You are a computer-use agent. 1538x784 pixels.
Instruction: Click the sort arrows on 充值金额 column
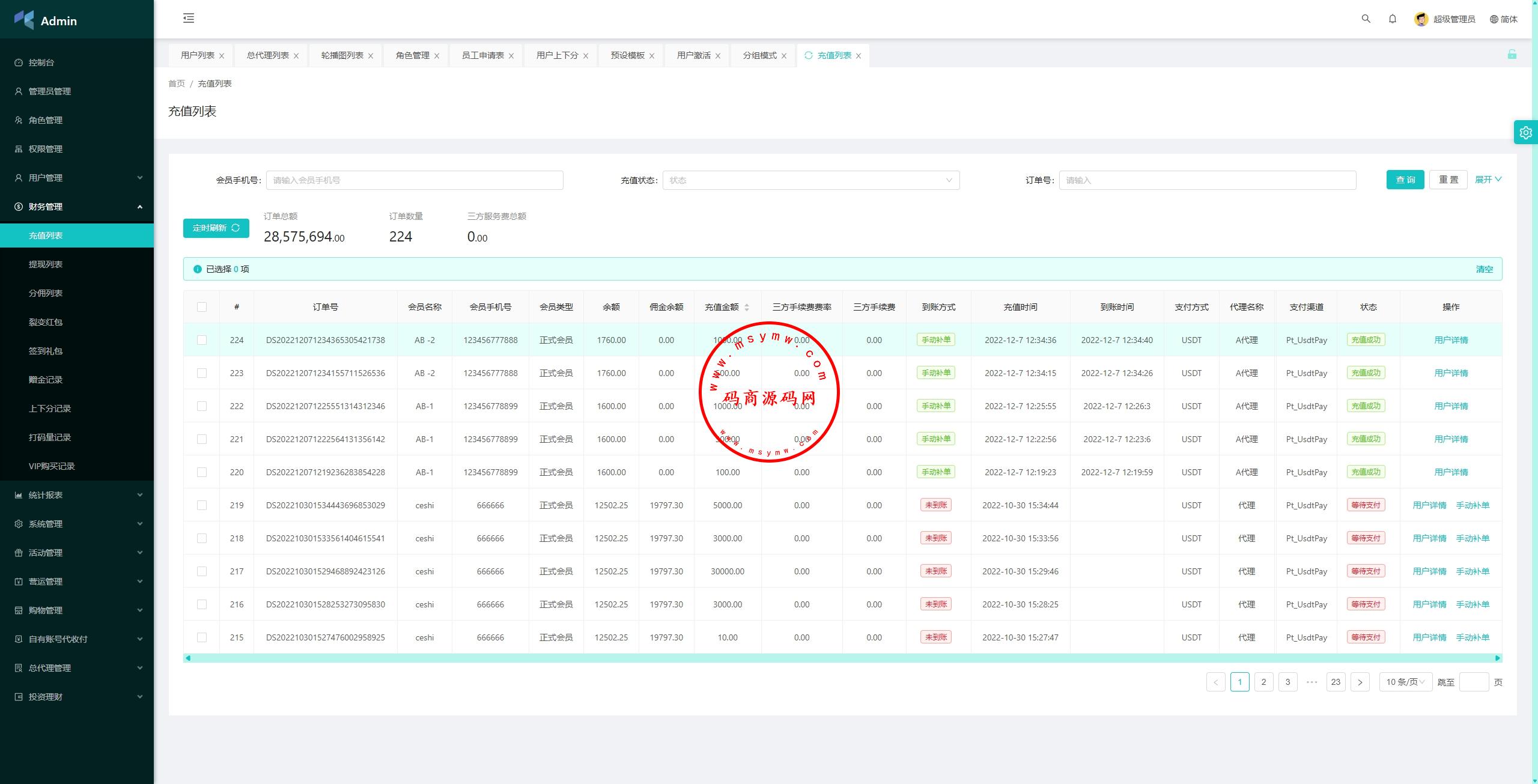(x=747, y=307)
